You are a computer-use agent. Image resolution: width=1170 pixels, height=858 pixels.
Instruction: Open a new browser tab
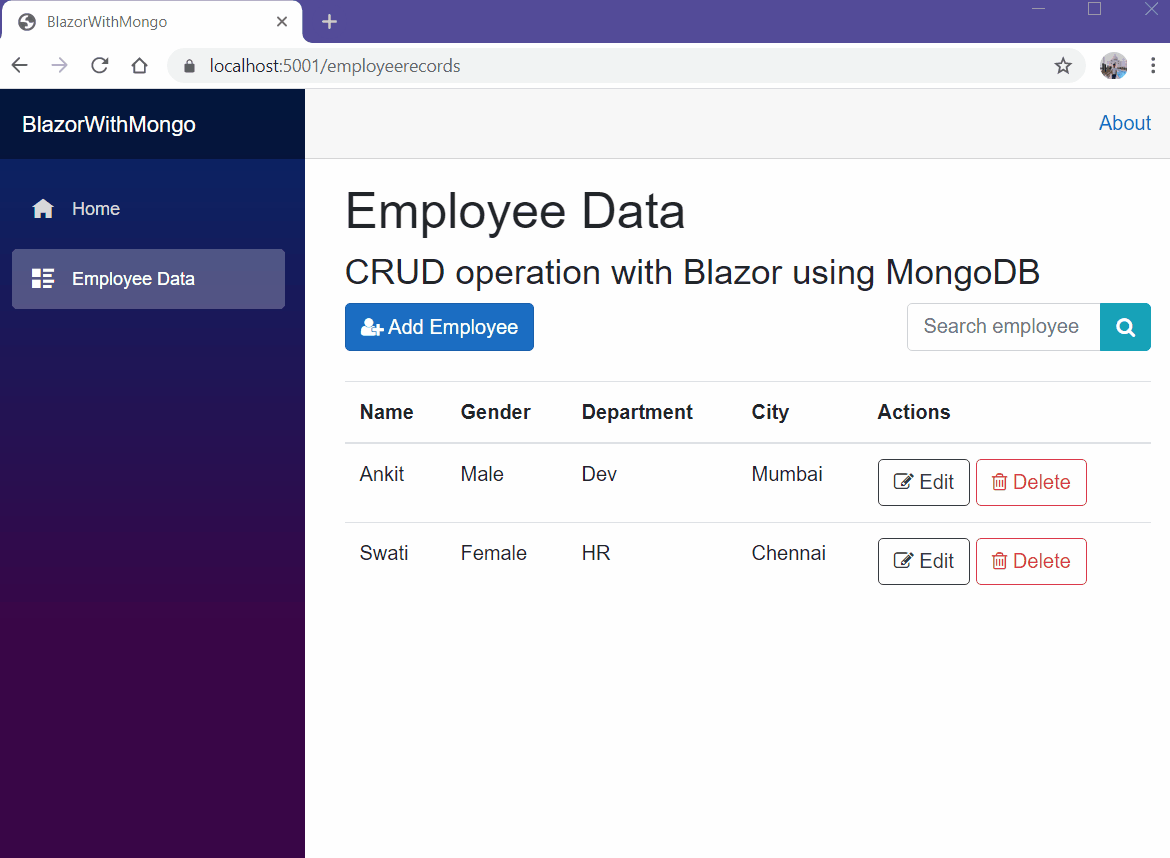point(329,22)
